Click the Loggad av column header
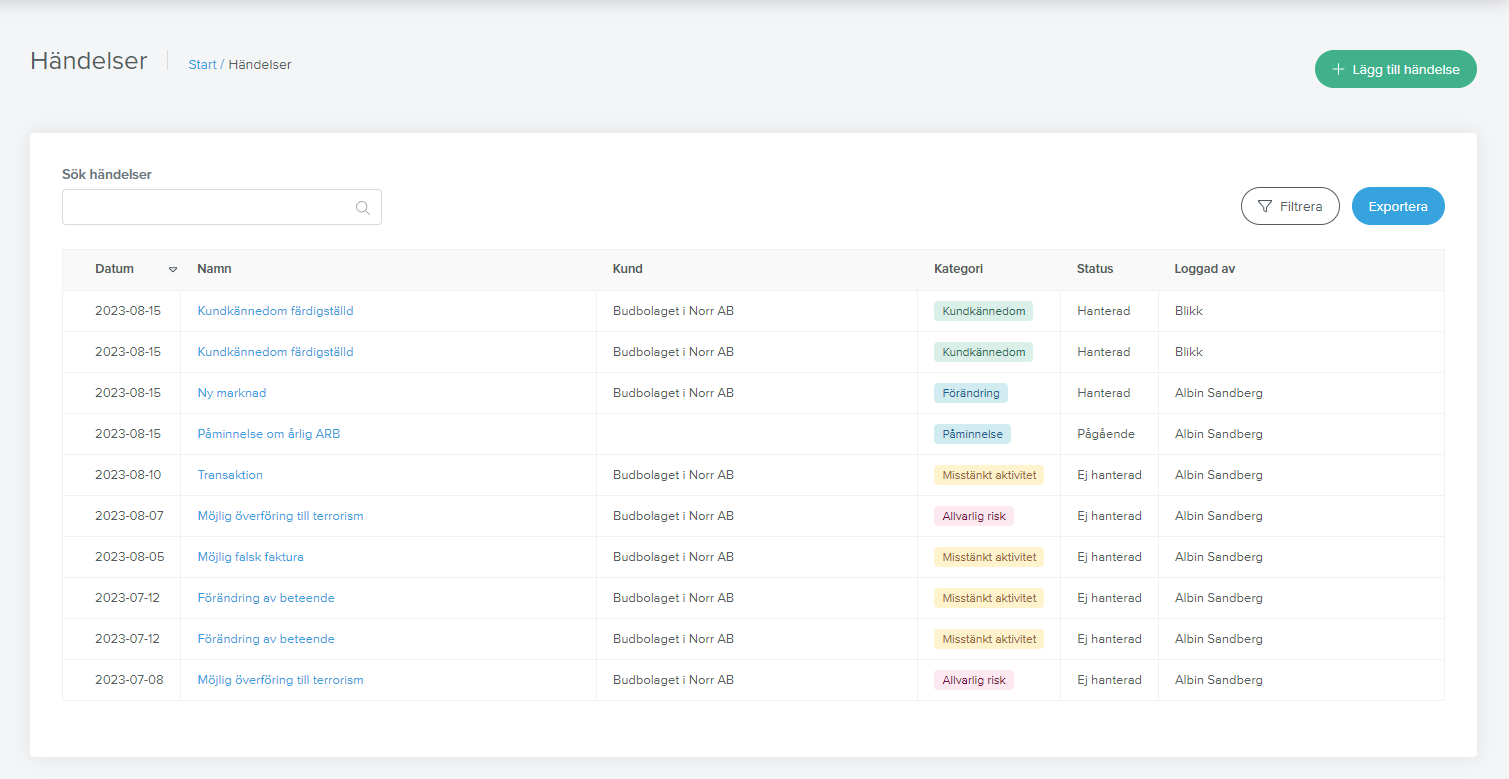 pyautogui.click(x=1205, y=269)
